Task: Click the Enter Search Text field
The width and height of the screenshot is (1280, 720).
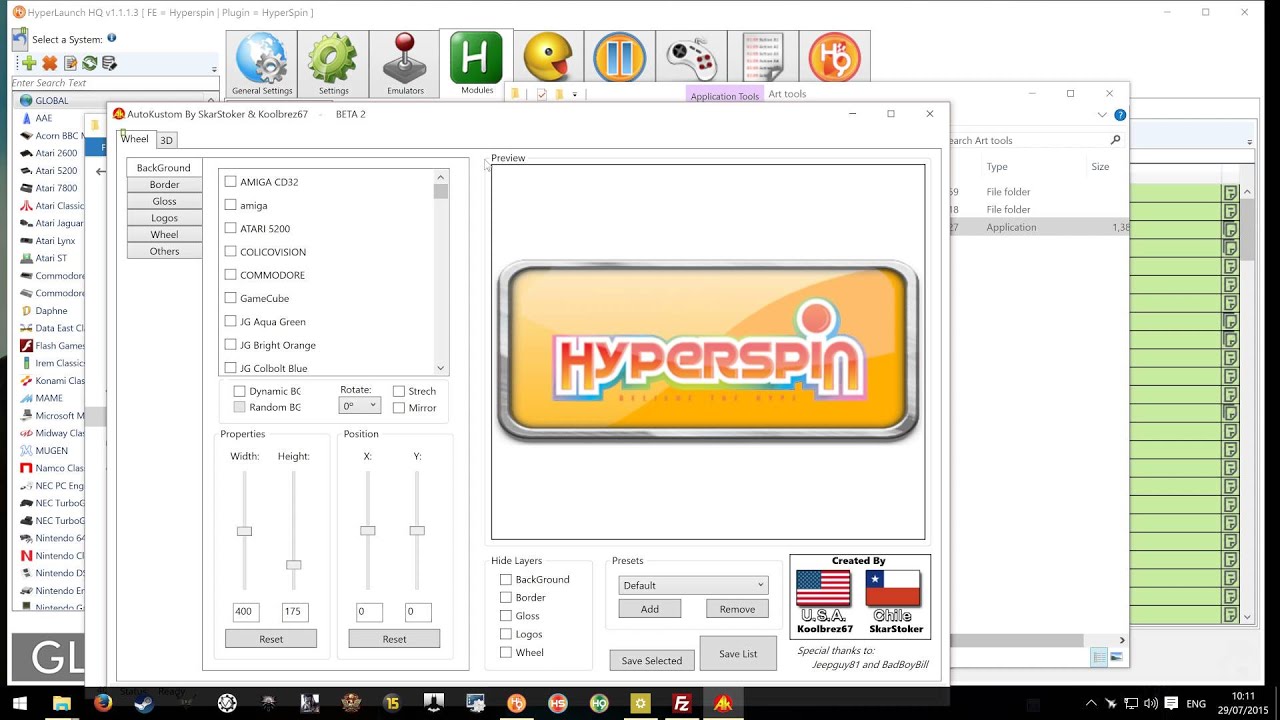Action: tap(115, 83)
